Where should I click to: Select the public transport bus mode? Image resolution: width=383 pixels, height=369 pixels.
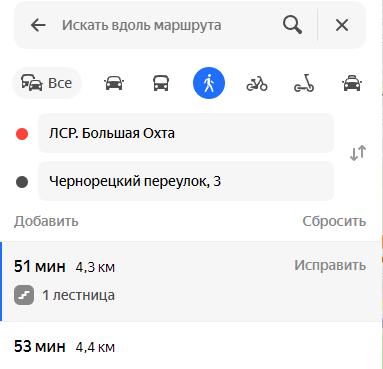[x=161, y=83]
